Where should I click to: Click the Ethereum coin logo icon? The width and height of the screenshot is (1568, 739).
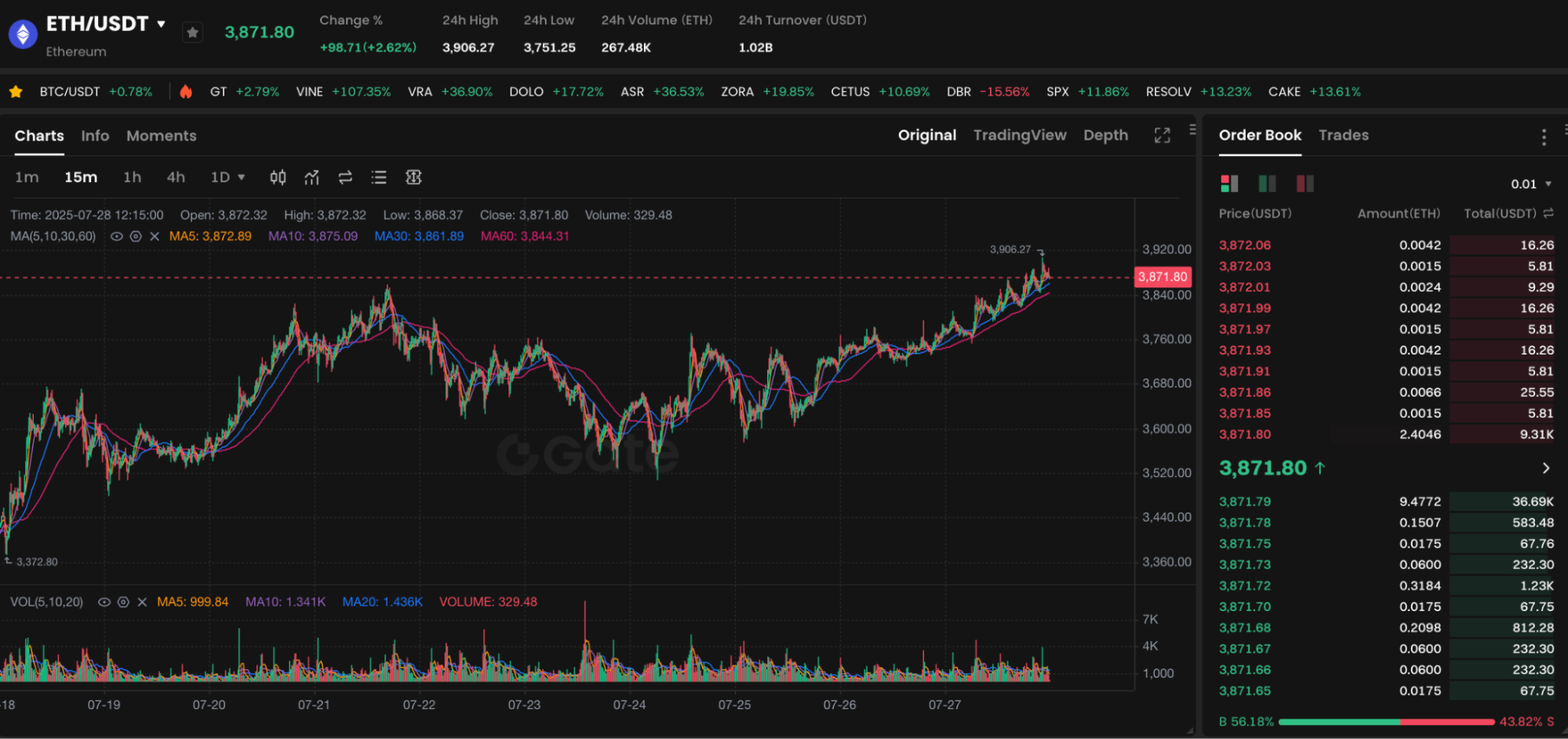(23, 34)
